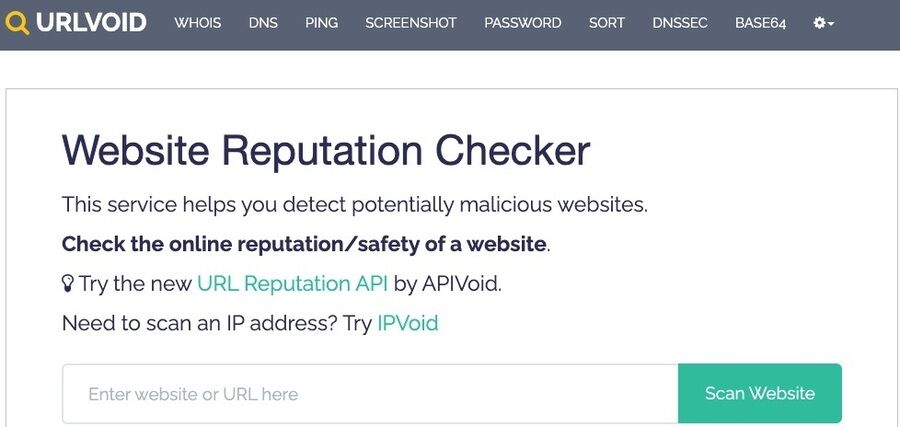Go to the SCREENSHOT tool

[413, 23]
